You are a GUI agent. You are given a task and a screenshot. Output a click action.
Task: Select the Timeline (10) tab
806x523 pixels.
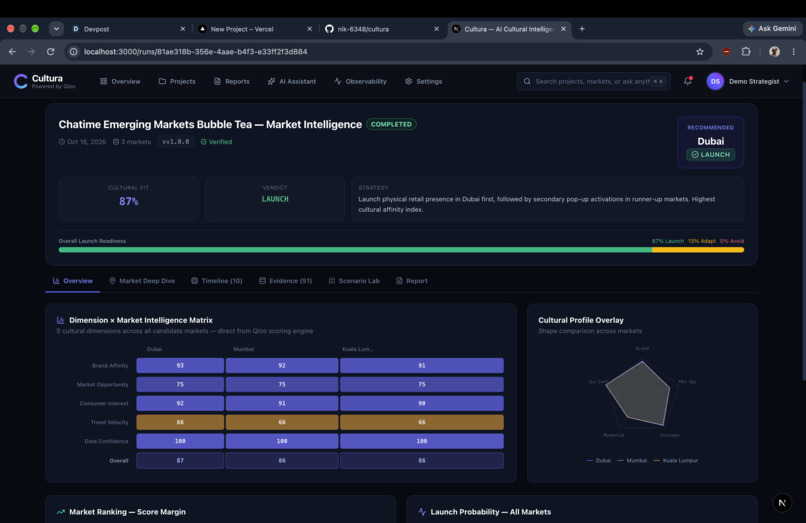click(x=216, y=281)
